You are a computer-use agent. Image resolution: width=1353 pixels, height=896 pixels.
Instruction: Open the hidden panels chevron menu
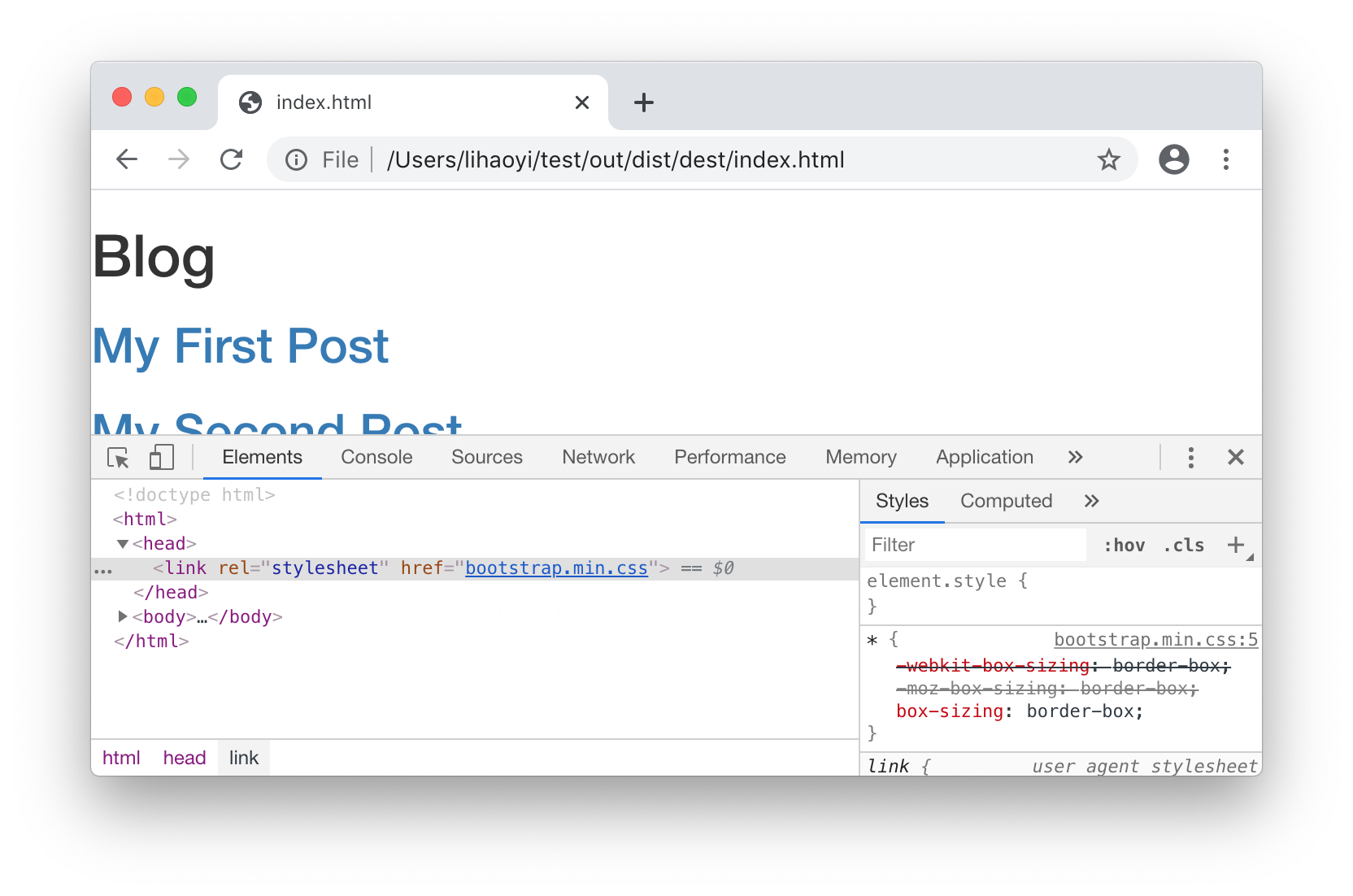coord(1075,457)
